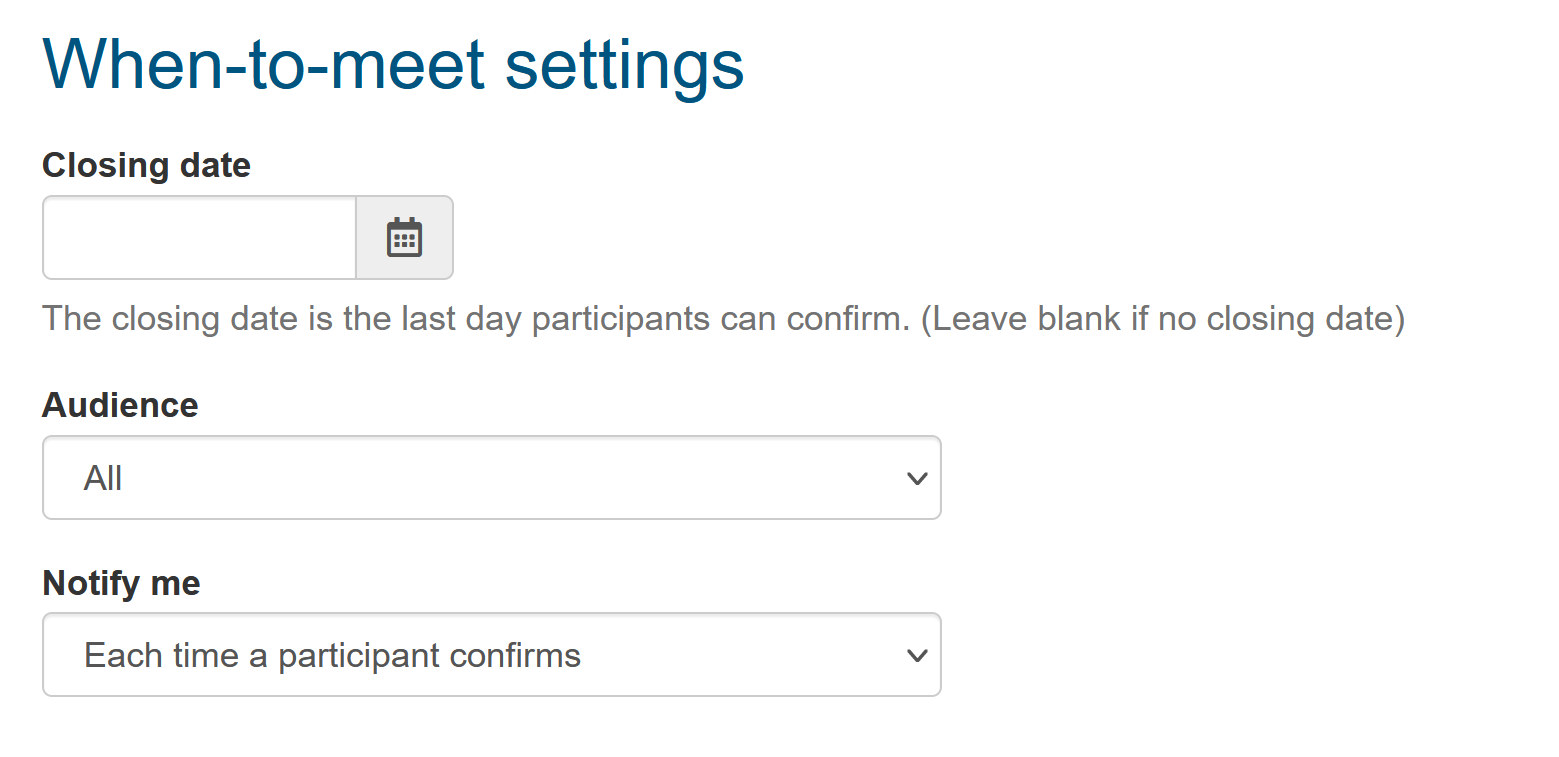The width and height of the screenshot is (1559, 757).
Task: Open the calendar date picker icon
Action: [404, 238]
